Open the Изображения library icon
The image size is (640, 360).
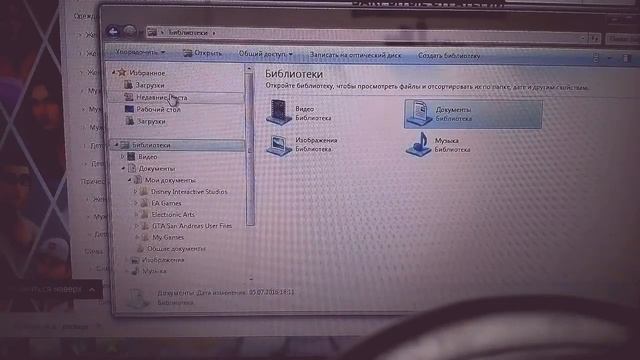(x=279, y=145)
